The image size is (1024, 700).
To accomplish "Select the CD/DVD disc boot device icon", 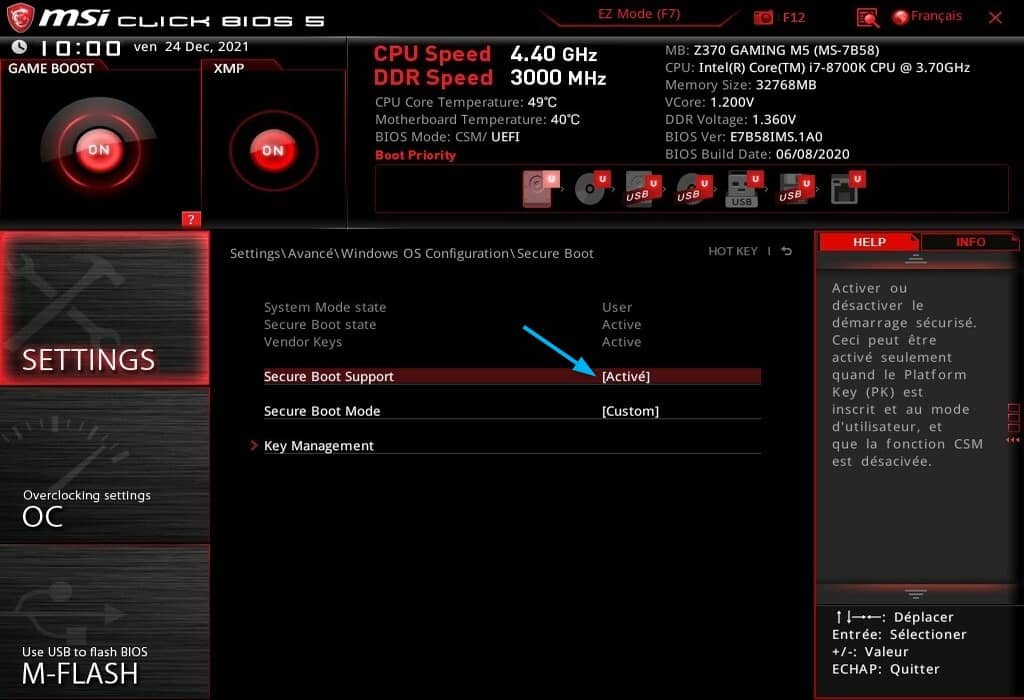I will coord(592,189).
